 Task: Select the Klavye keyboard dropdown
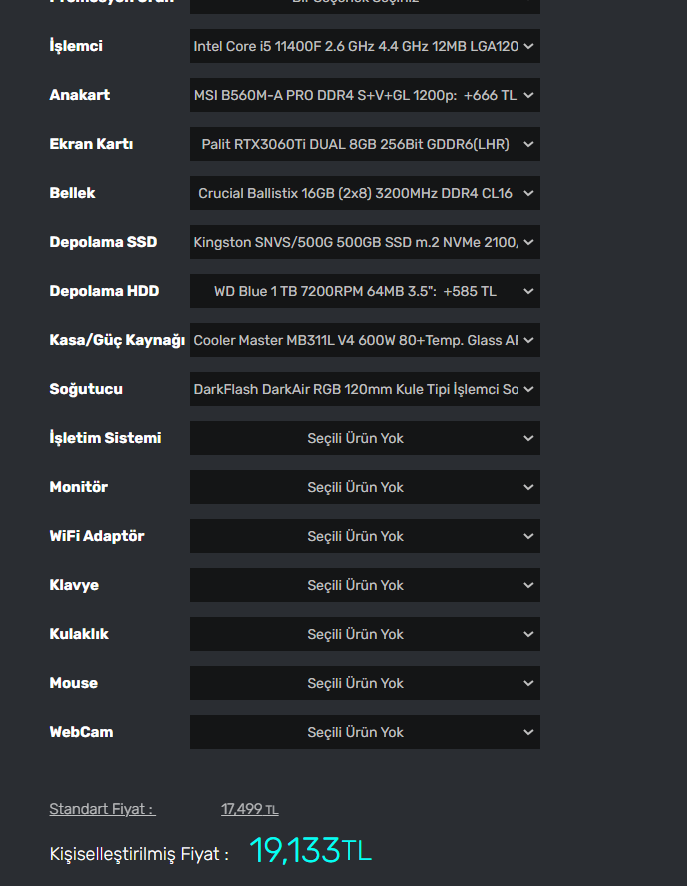364,585
